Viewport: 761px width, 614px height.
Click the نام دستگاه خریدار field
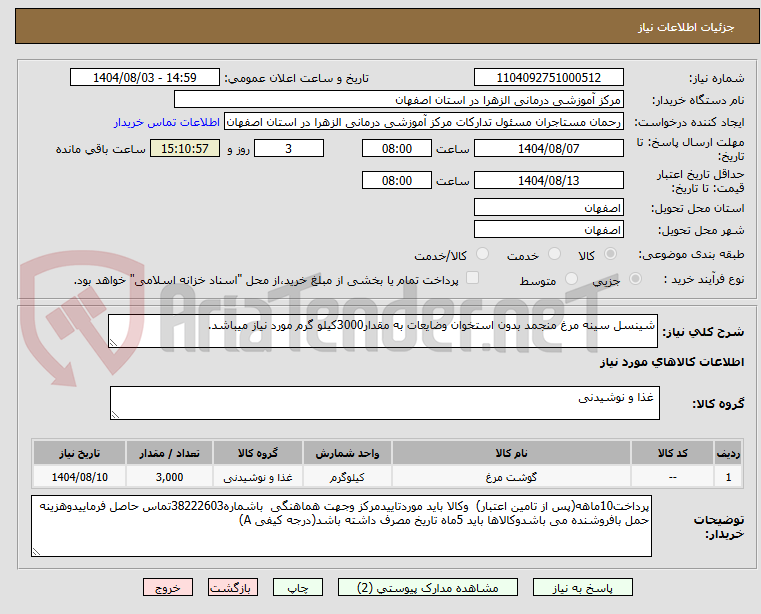point(398,100)
